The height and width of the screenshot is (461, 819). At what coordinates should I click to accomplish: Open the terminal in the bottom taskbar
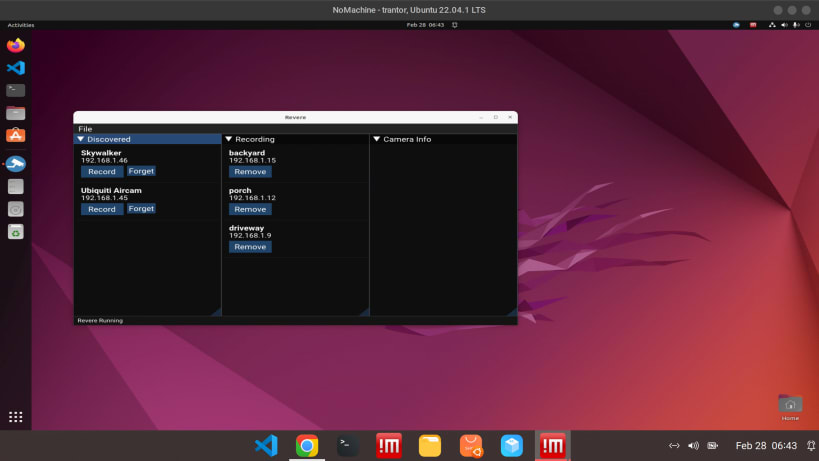pos(347,446)
